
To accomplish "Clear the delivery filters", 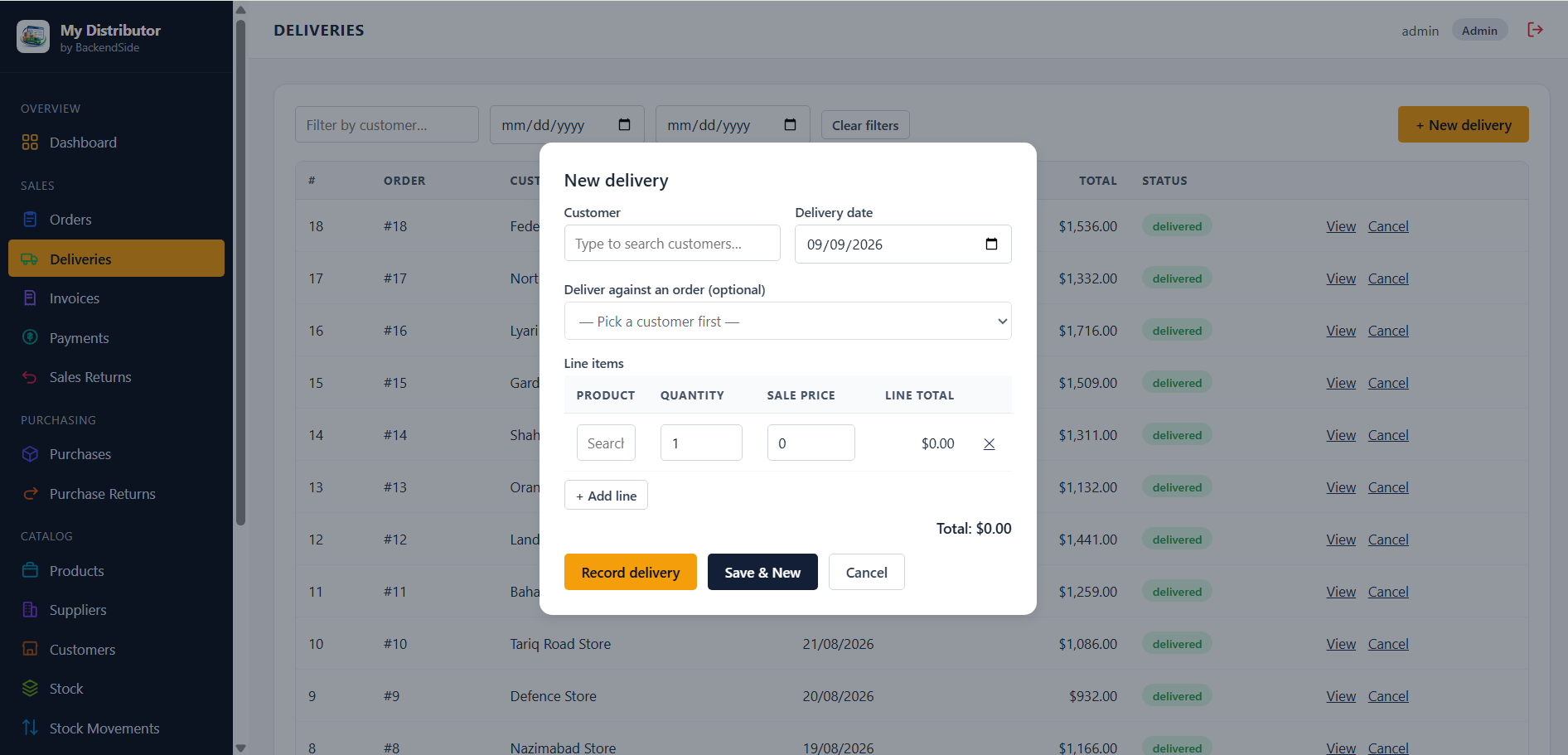I will (865, 125).
